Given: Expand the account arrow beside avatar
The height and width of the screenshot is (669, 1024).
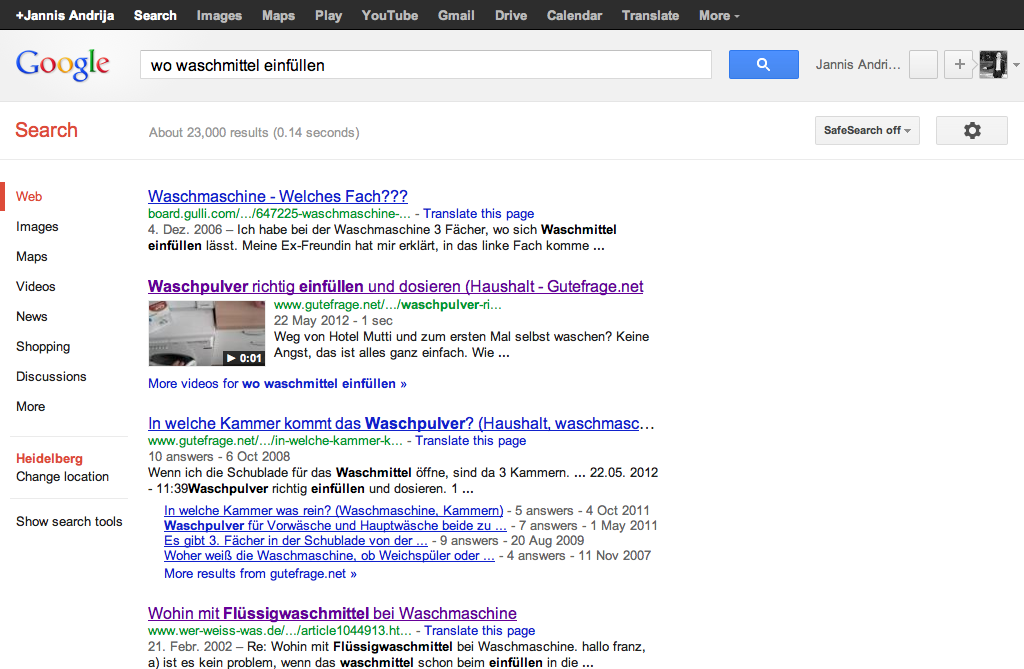Looking at the screenshot, I should pos(1016,65).
